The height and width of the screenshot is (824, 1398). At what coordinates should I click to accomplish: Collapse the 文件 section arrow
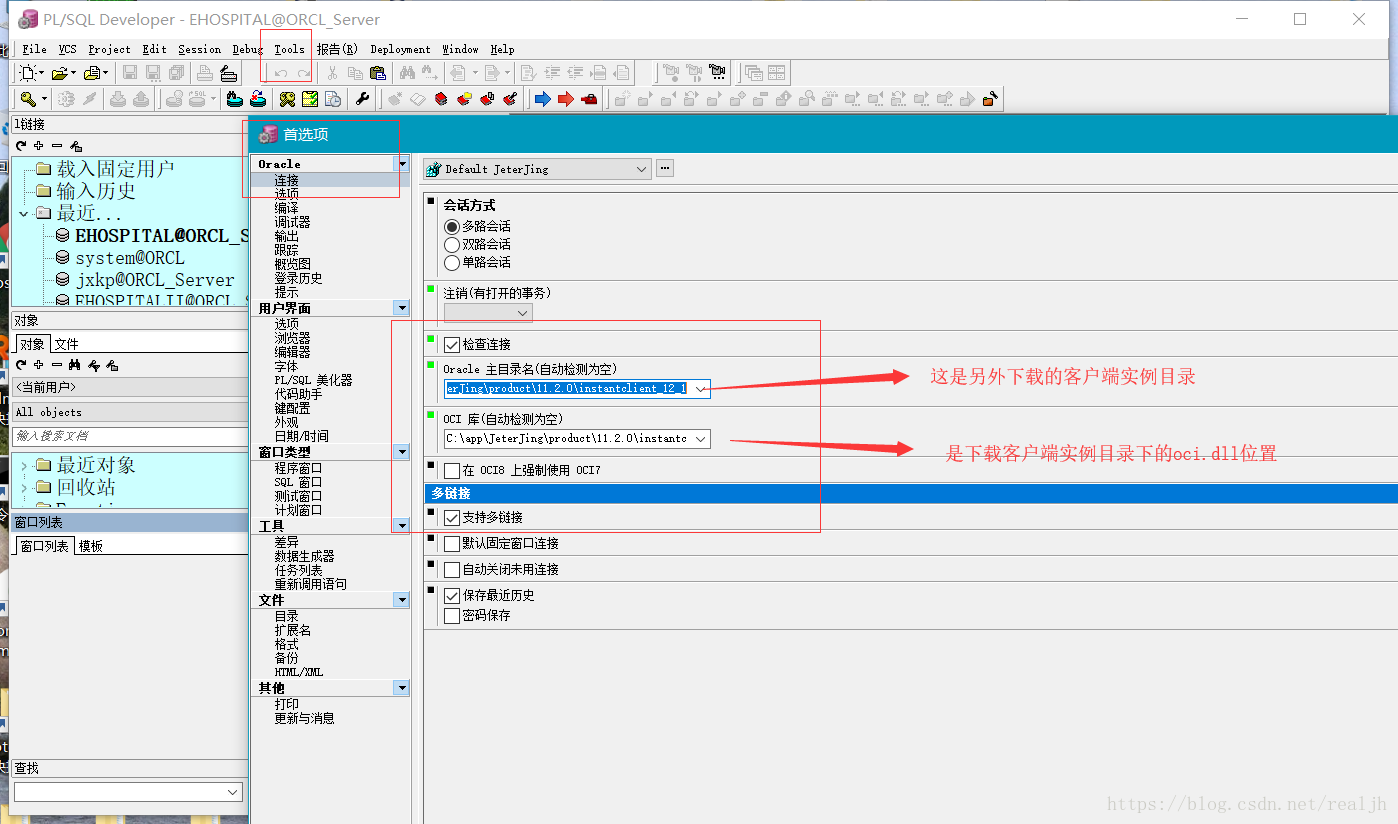tap(402, 600)
